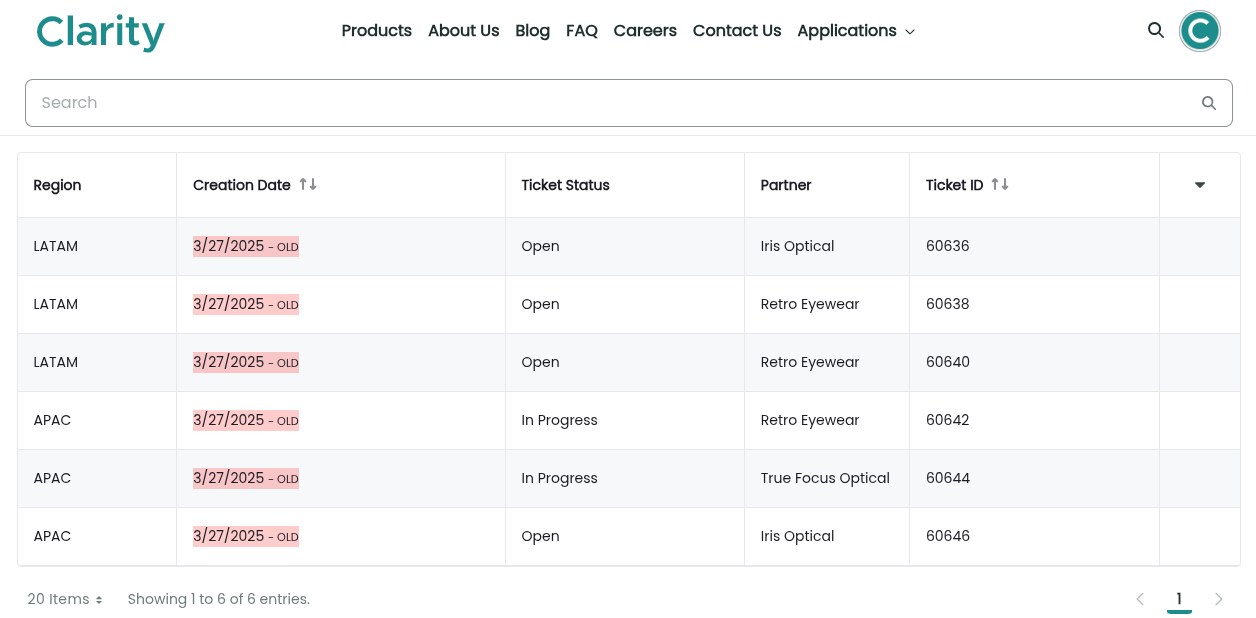Viewport: 1256px width, 618px height.
Task: Expand the Applications menu
Action: [x=856, y=31]
